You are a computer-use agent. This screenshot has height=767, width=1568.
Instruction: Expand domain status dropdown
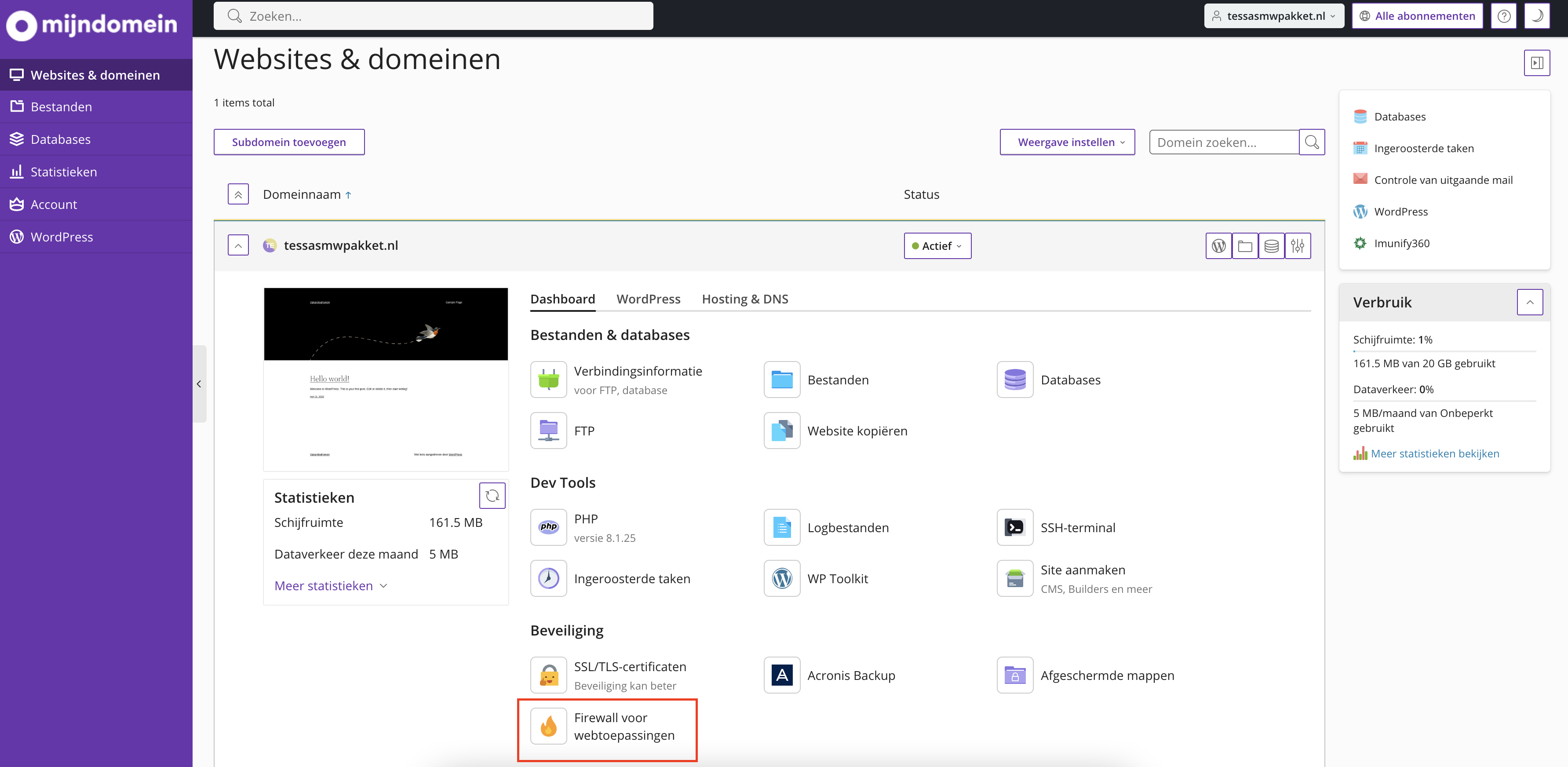[x=935, y=245]
